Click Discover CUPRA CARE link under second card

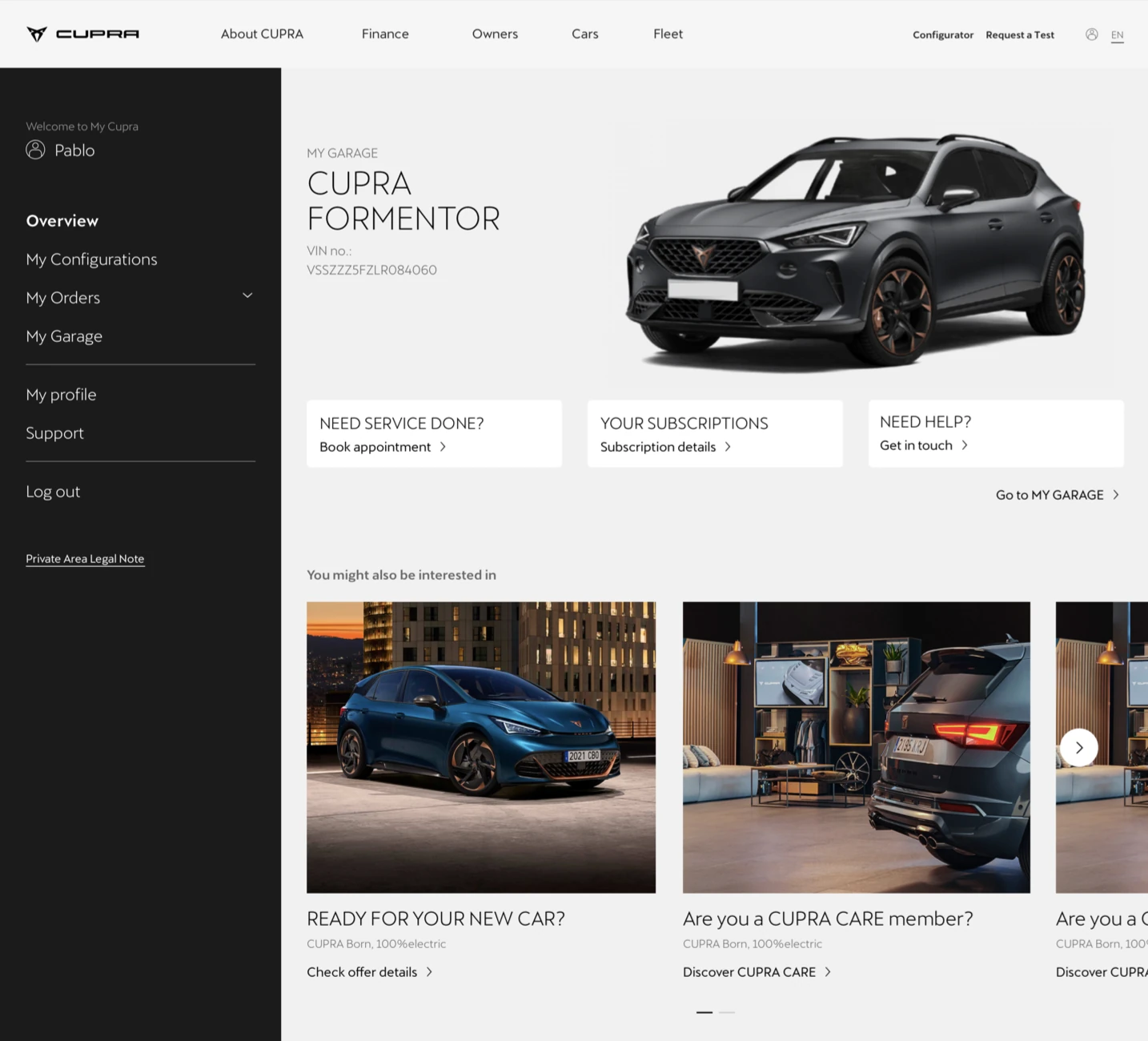749,972
